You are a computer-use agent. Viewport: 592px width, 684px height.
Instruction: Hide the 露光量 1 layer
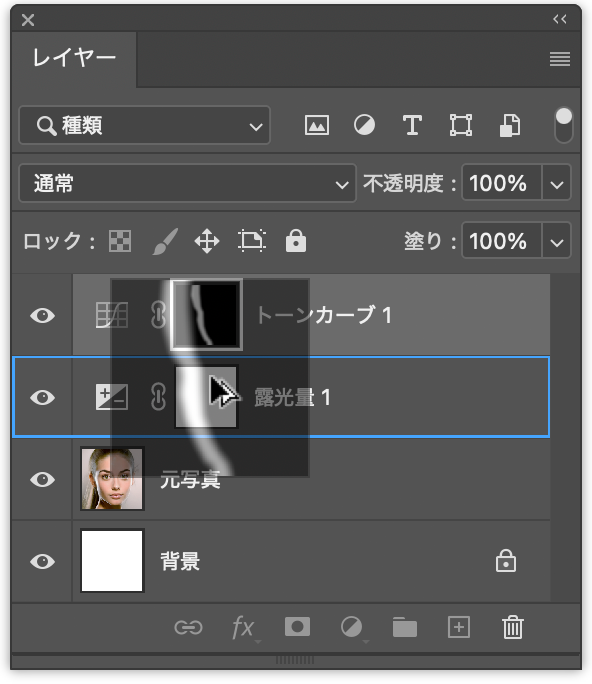click(42, 397)
